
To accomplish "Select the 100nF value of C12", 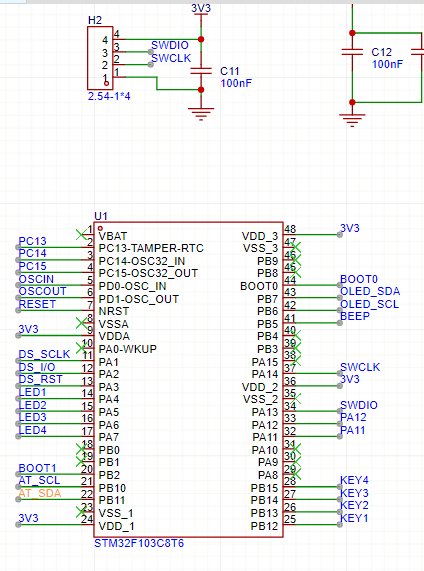I will point(387,64).
